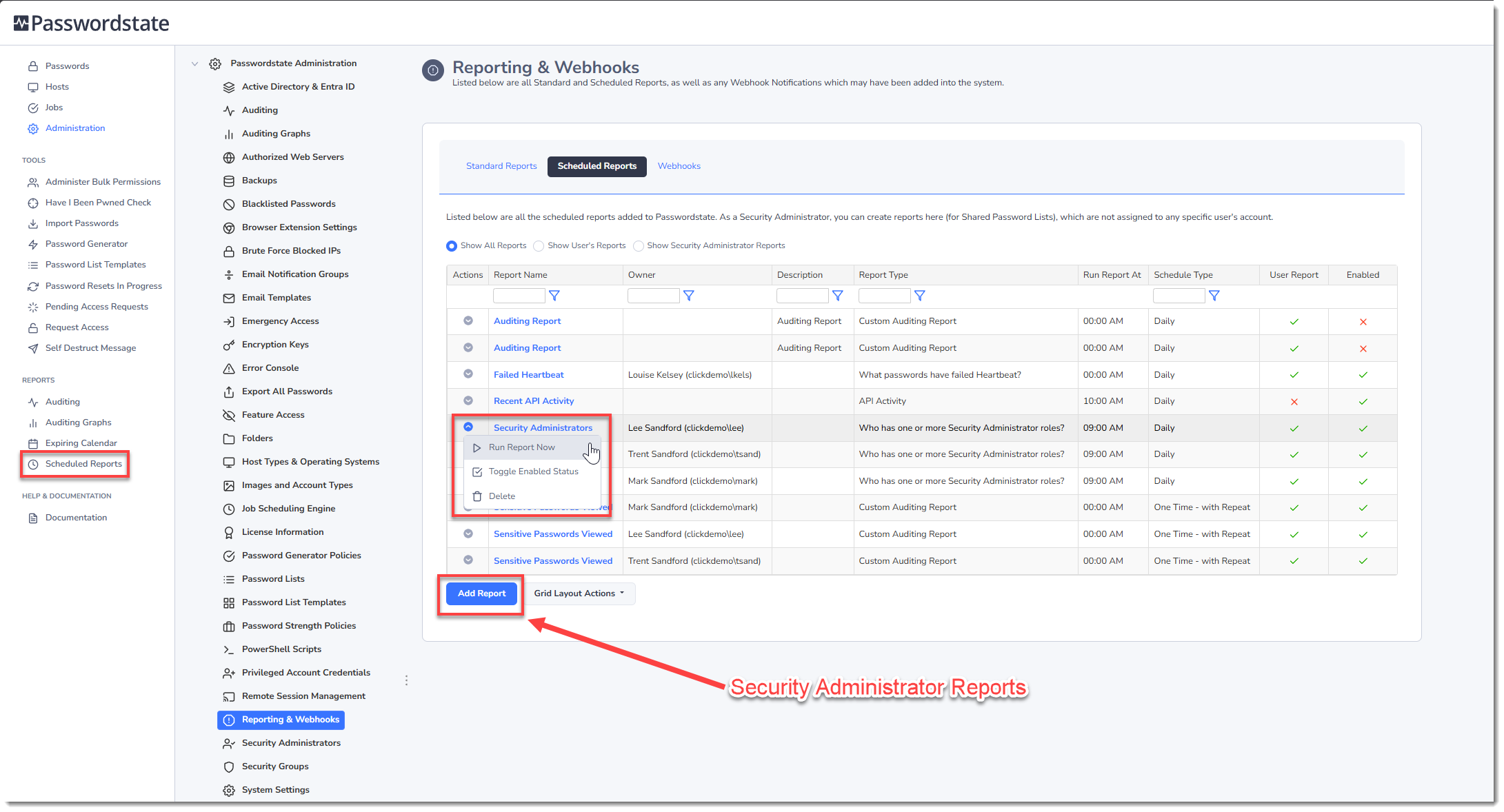Click the Active Directory & Entra ID layers icon
The image size is (1504, 812).
pyautogui.click(x=229, y=87)
